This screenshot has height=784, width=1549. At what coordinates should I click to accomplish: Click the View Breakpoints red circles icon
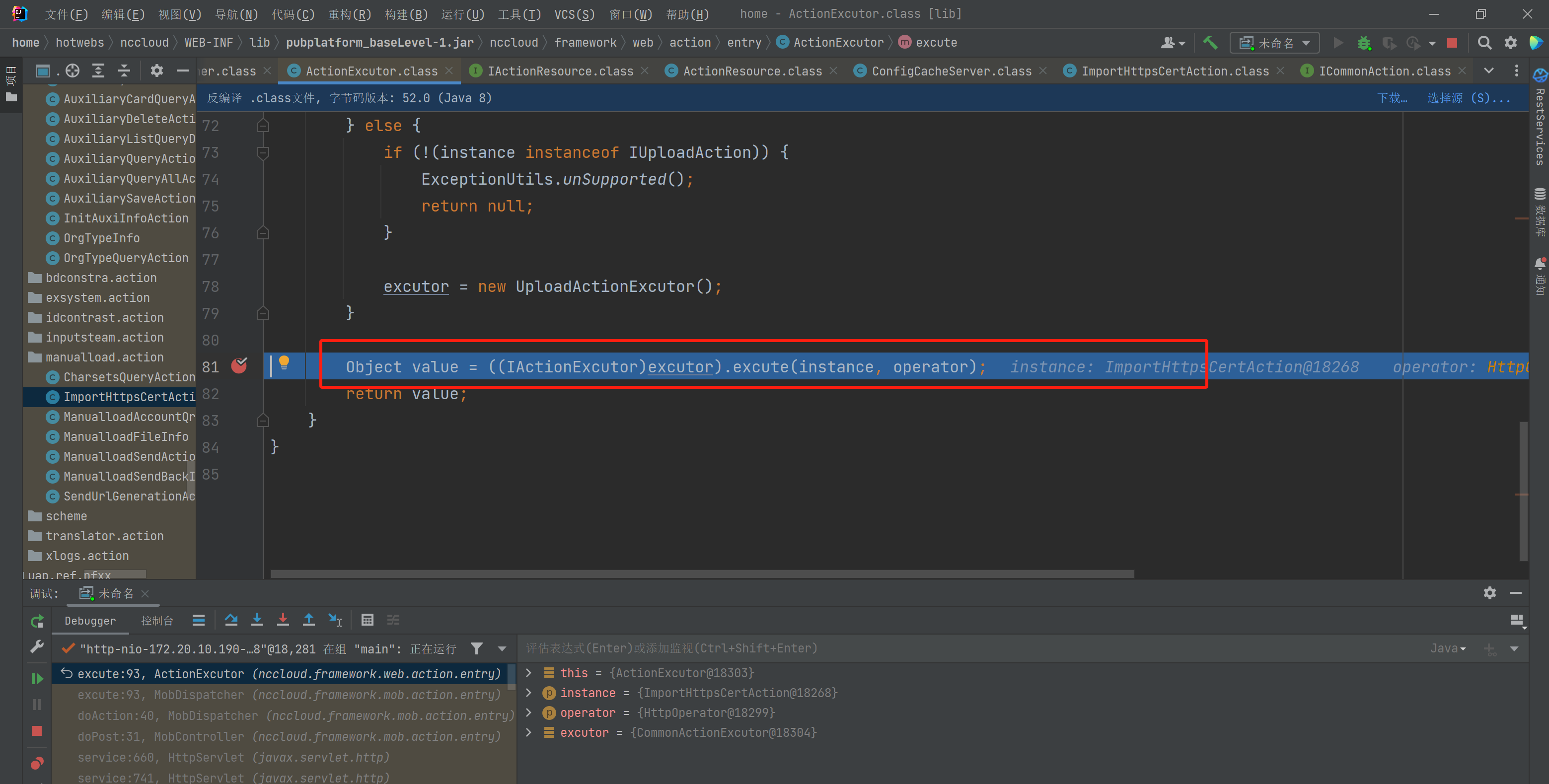point(37,763)
